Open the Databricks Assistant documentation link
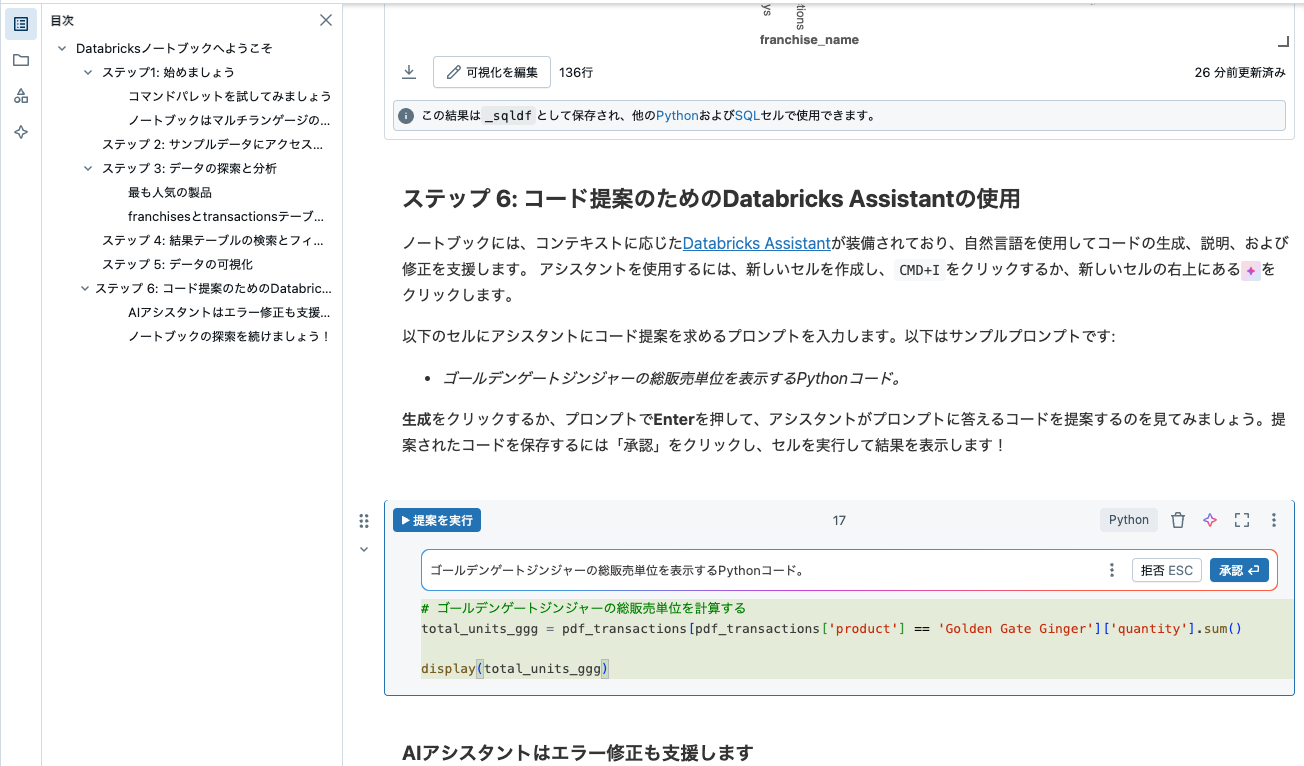Viewport: 1304px width, 766px height. tap(755, 242)
